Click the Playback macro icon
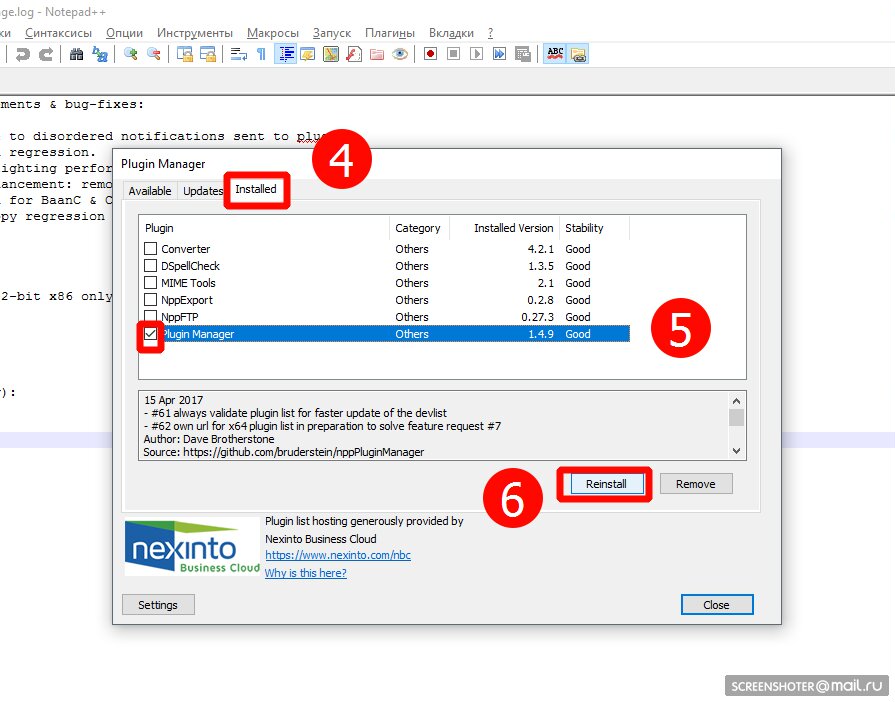 click(x=476, y=54)
